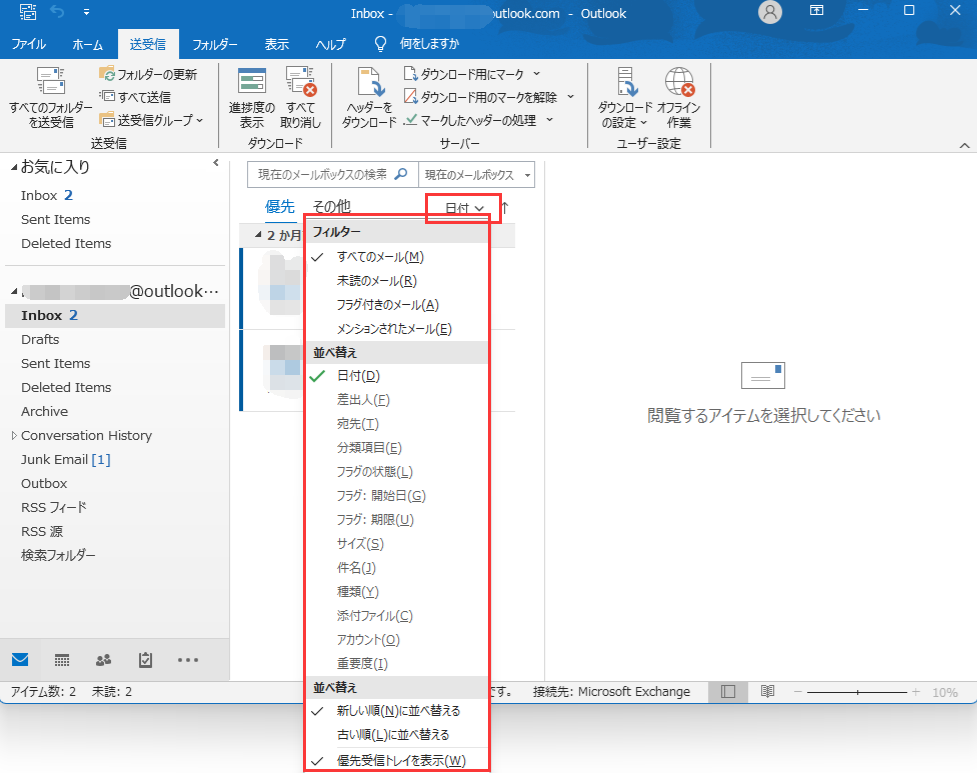
Task: Click すべてのフォルダーを送受信 in the ribbon
Action: tap(51, 97)
